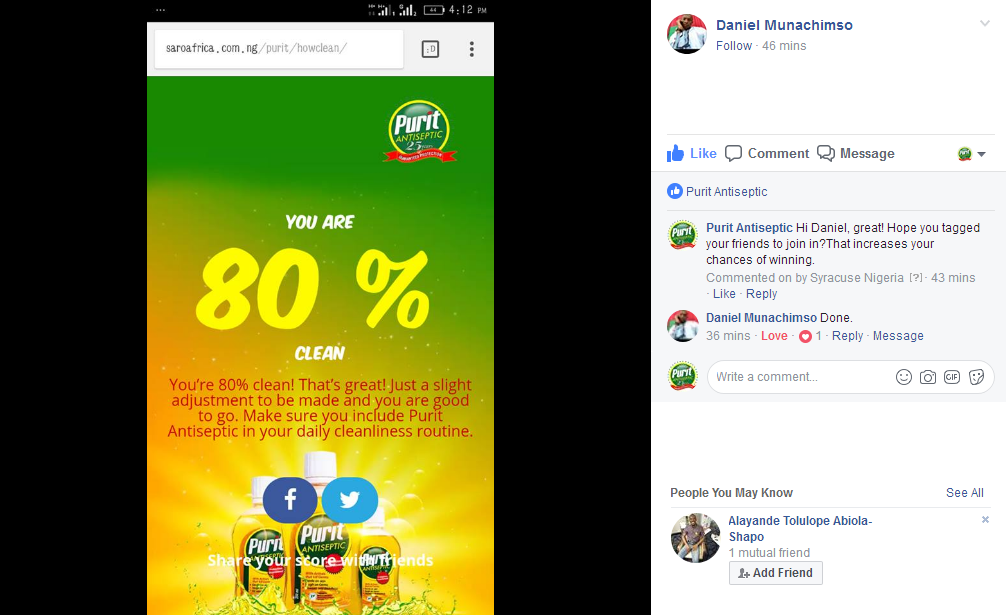
Task: Open the sticker picker icon
Action: pos(976,377)
